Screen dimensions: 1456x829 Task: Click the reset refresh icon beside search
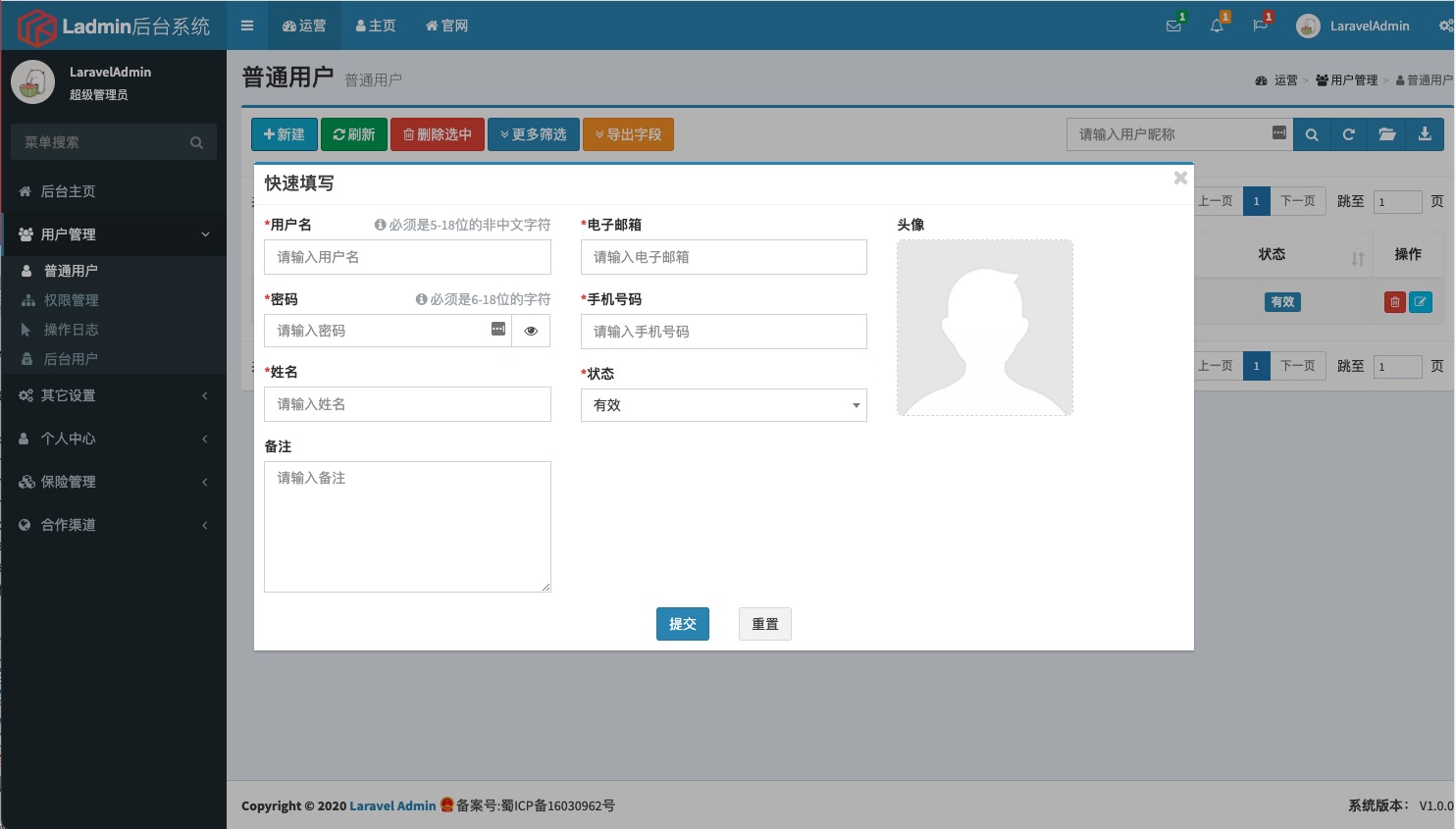[x=1349, y=134]
